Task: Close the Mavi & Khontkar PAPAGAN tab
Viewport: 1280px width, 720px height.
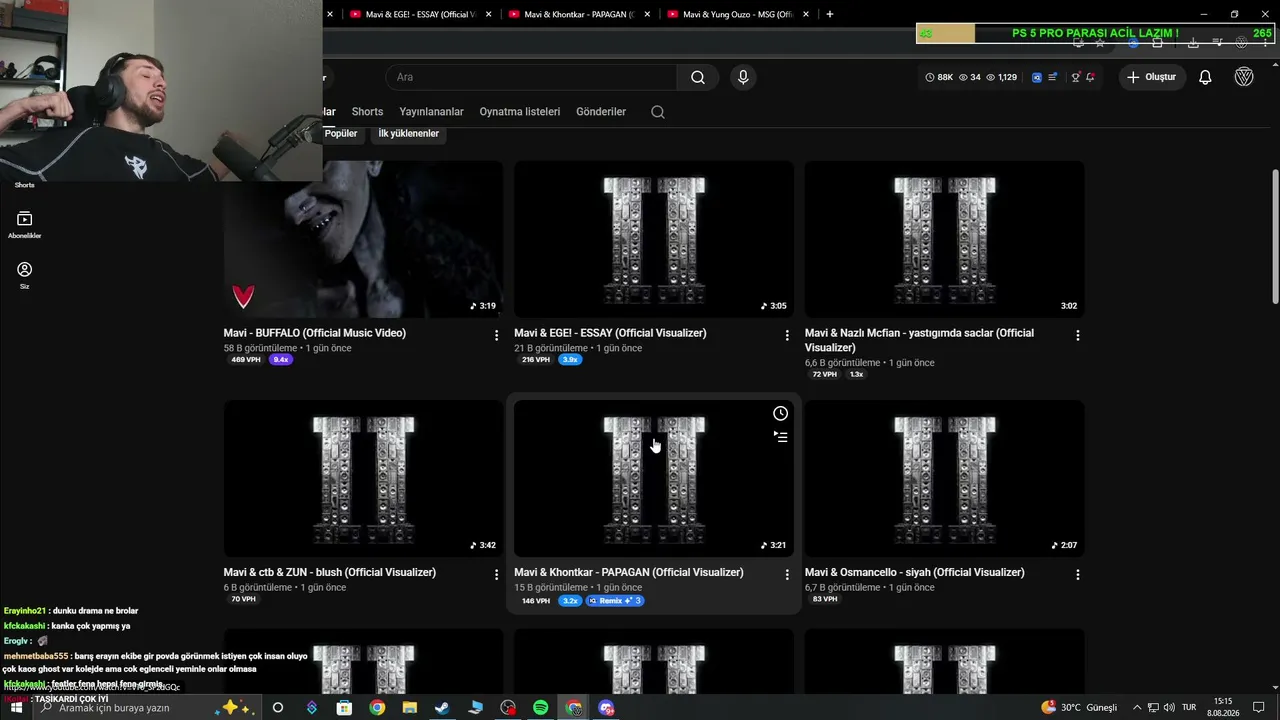Action: coord(647,14)
